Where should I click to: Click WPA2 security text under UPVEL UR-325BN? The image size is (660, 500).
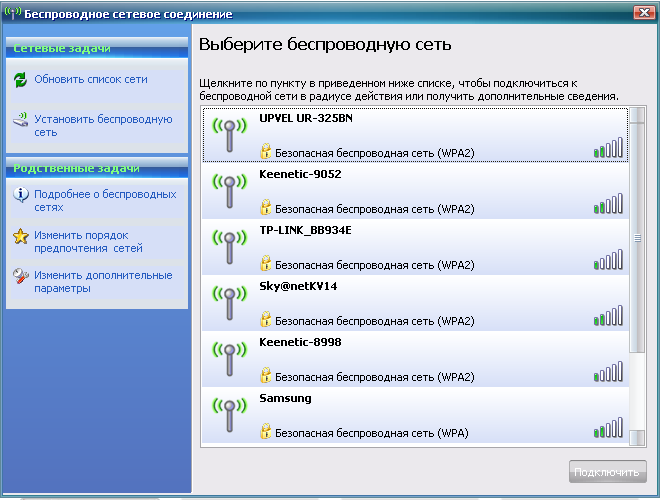pyautogui.click(x=375, y=153)
